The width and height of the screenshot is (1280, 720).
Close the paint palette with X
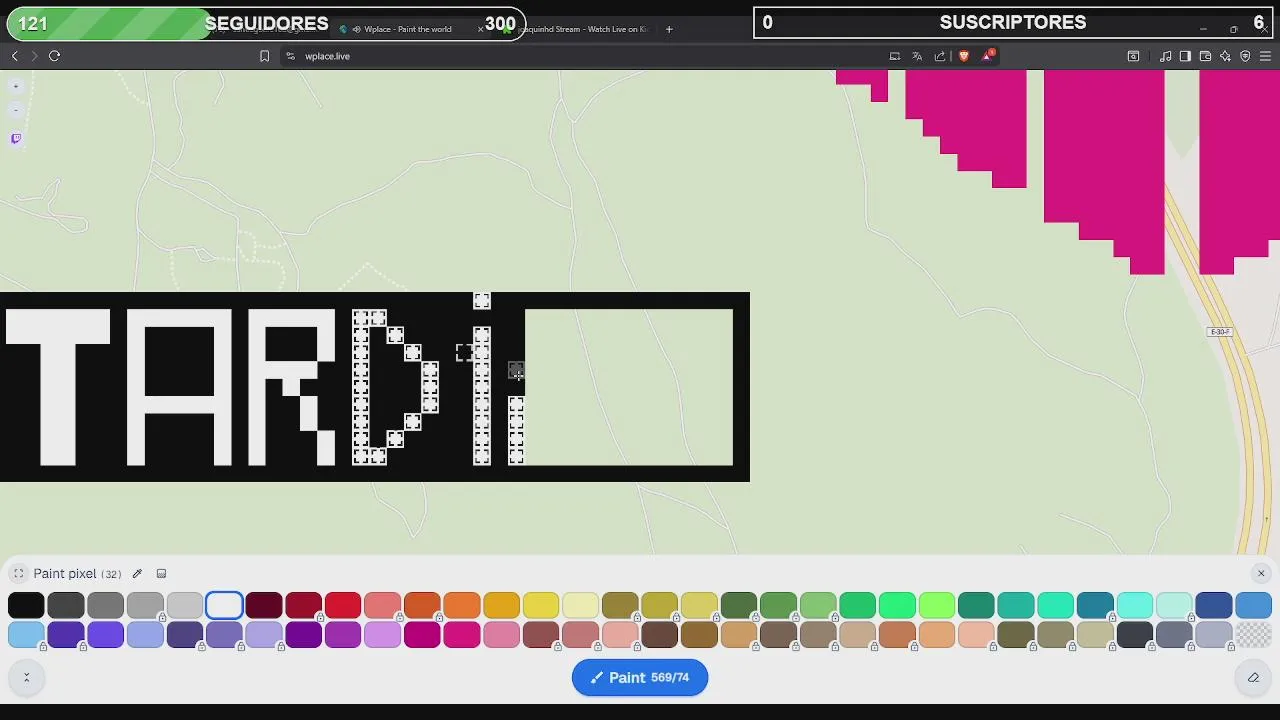pos(1261,573)
